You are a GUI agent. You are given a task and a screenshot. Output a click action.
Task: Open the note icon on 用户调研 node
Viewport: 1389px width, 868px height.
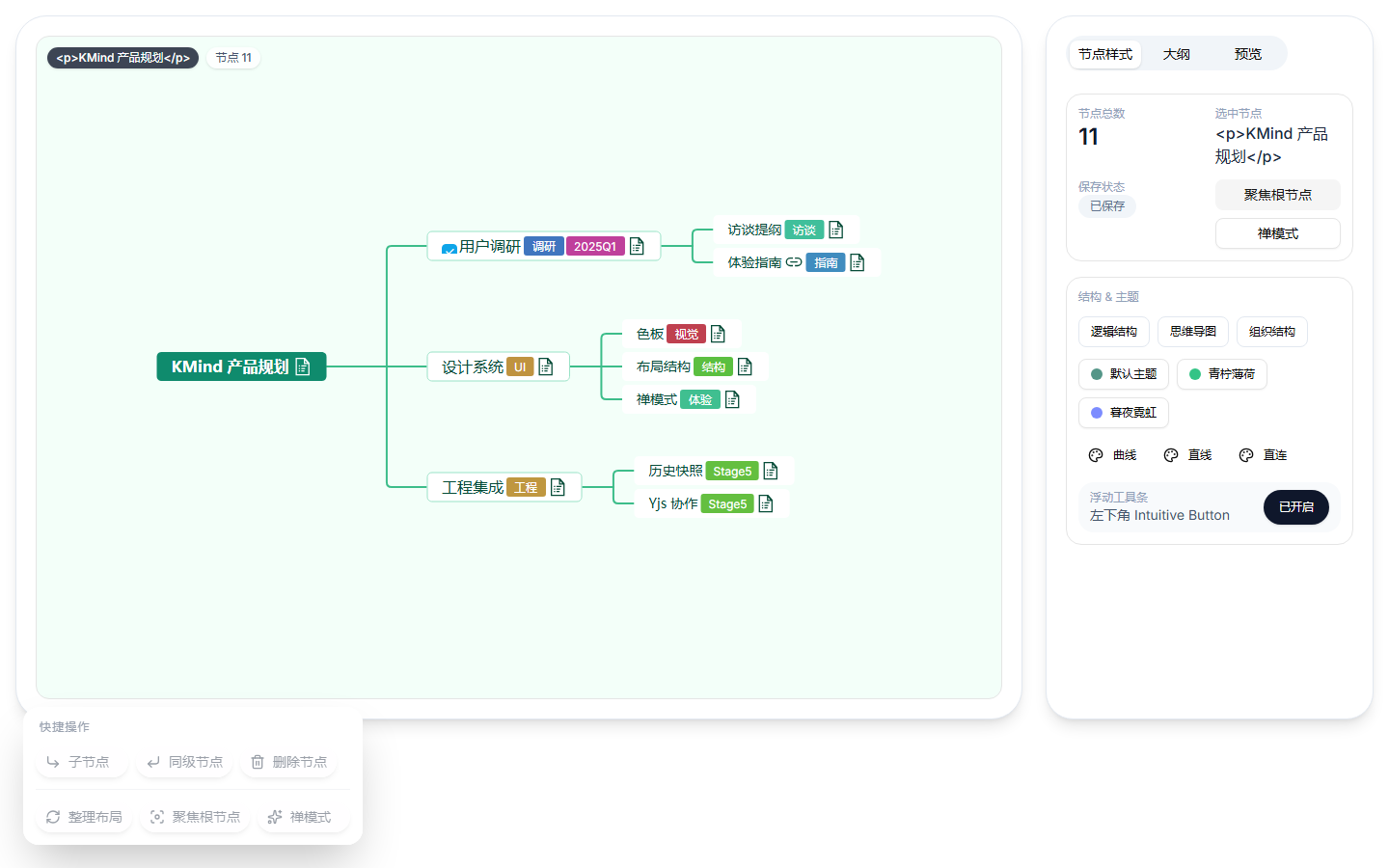click(x=637, y=246)
